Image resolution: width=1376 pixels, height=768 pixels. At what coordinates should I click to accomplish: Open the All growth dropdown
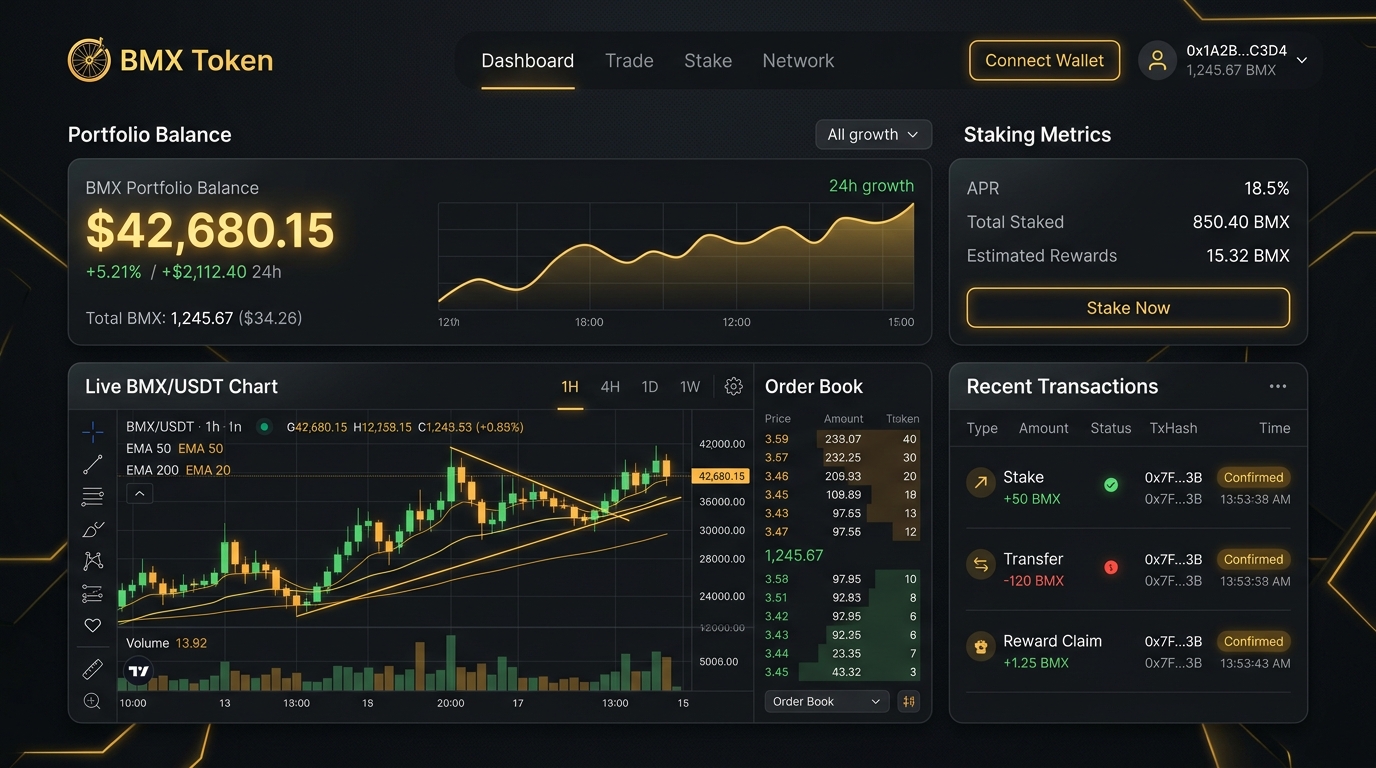pyautogui.click(x=873, y=135)
